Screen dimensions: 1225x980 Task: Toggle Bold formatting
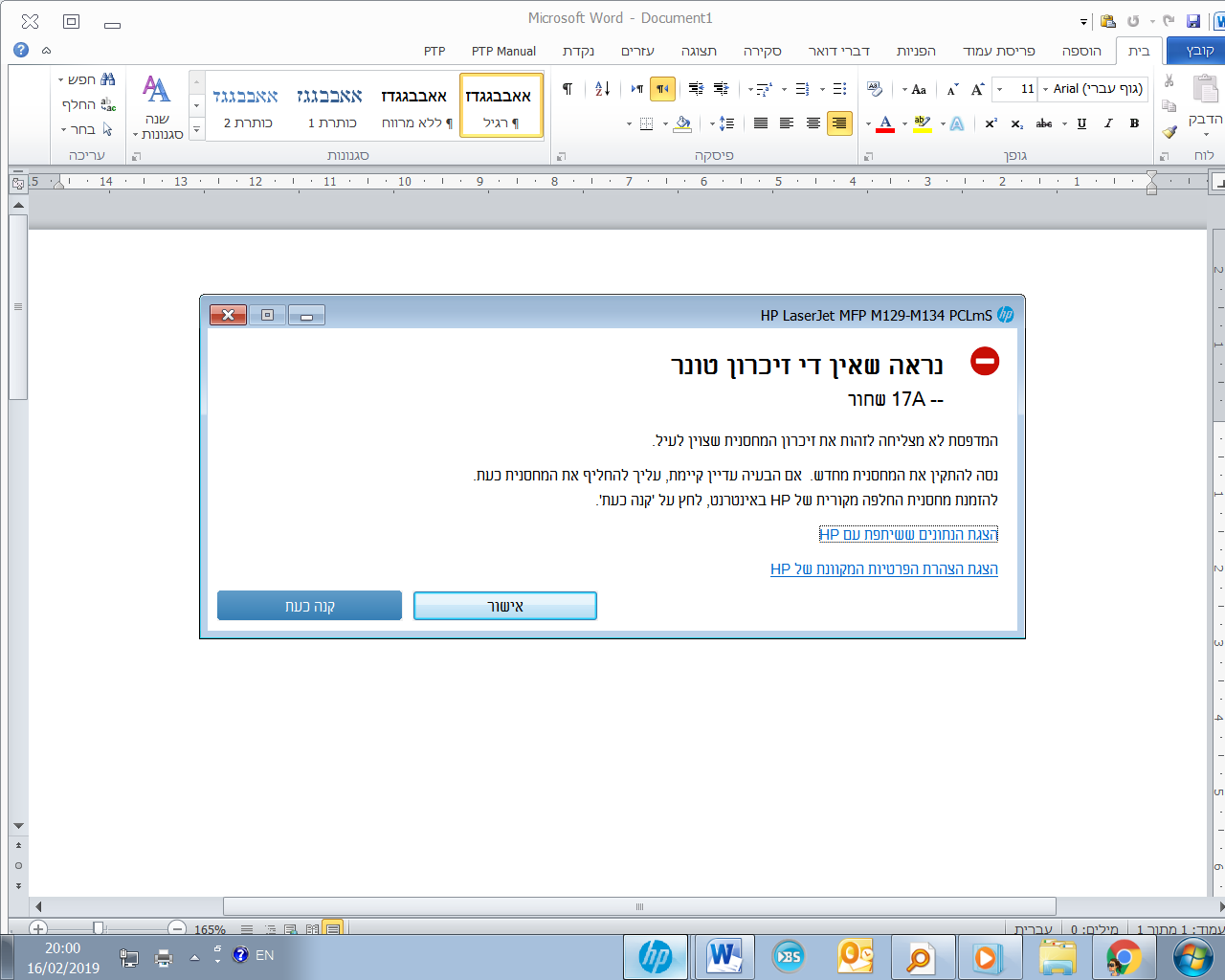1134,123
